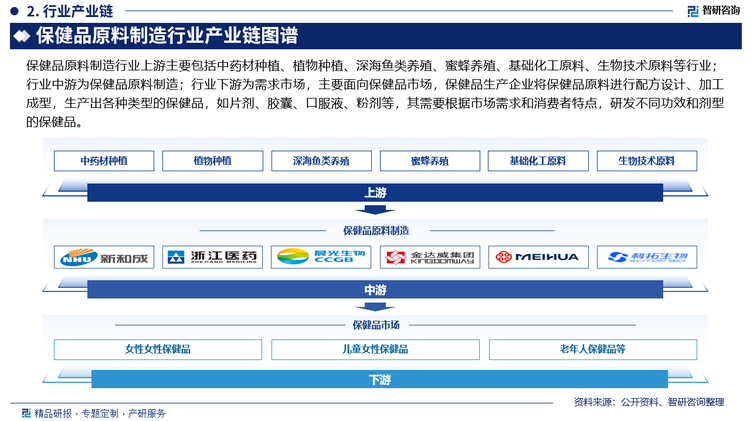Click the 智研咨询 logo at top right
The height and width of the screenshot is (421, 750).
coord(713,11)
